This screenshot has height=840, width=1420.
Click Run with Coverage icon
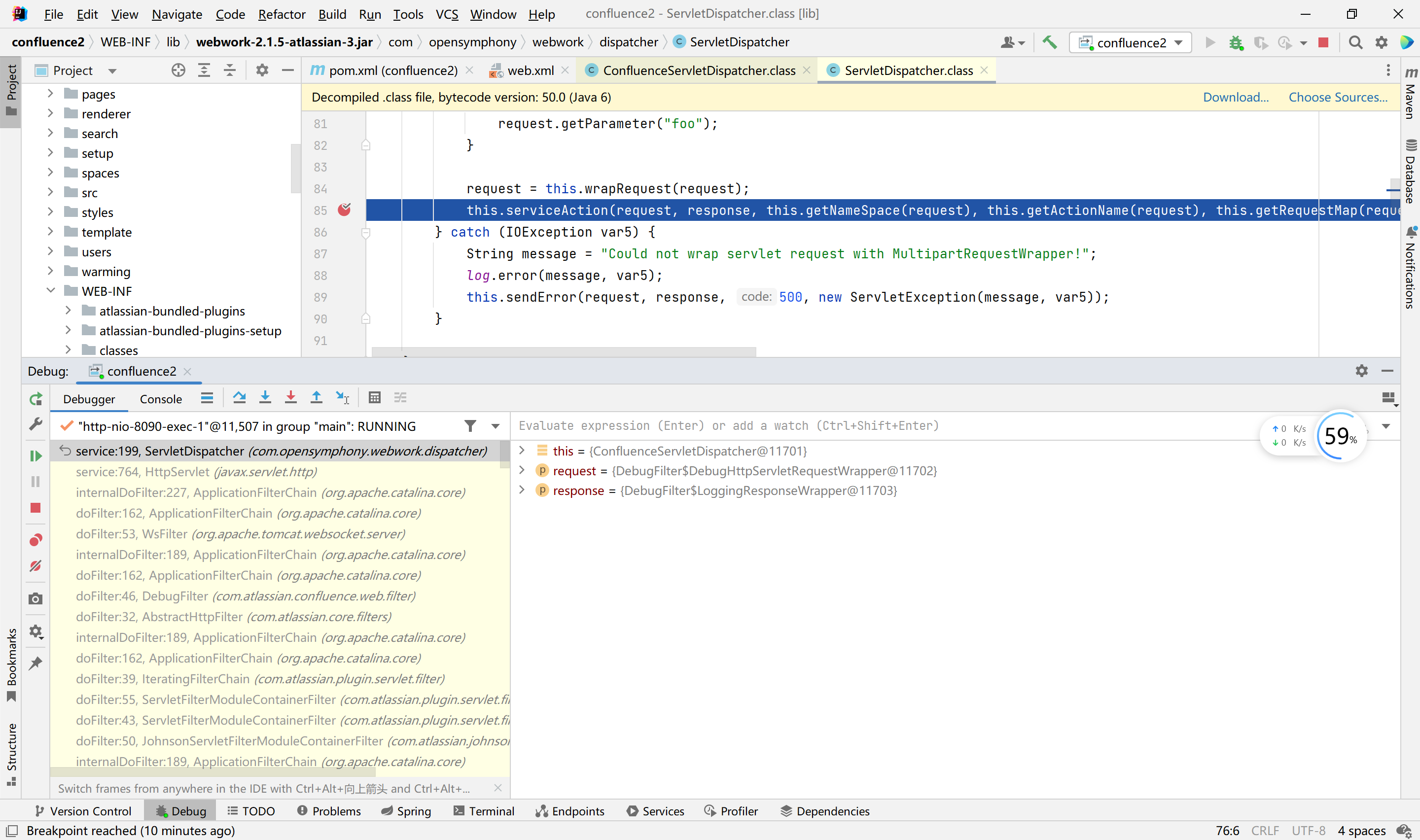(1261, 42)
